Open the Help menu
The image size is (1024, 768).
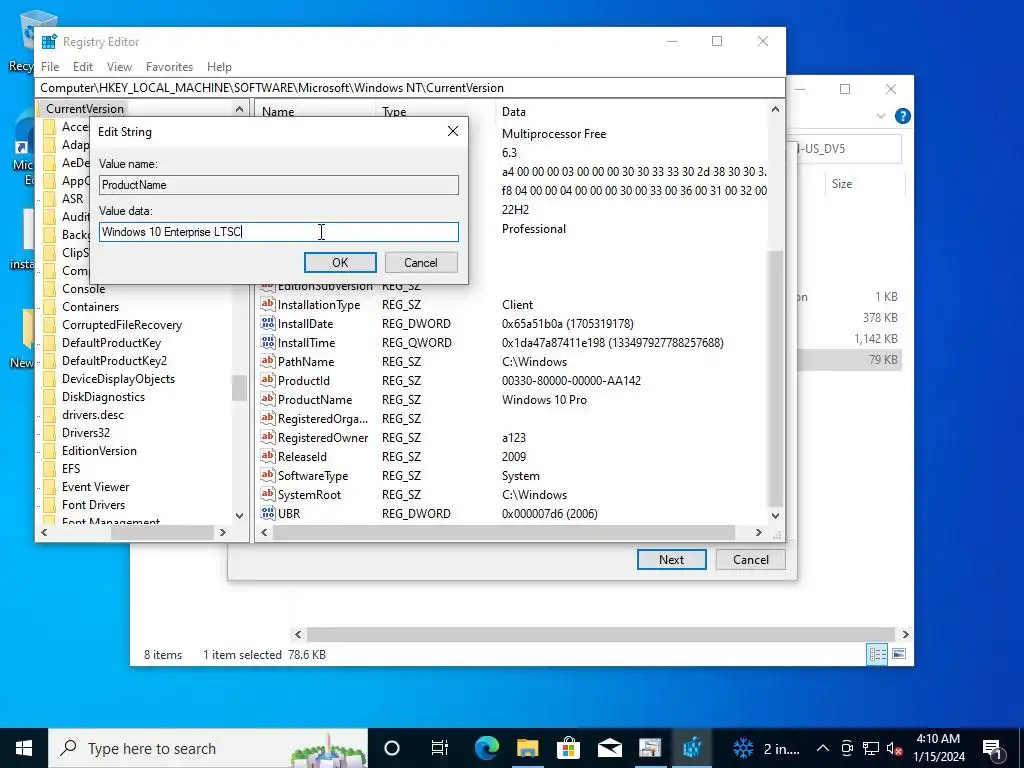pos(219,67)
